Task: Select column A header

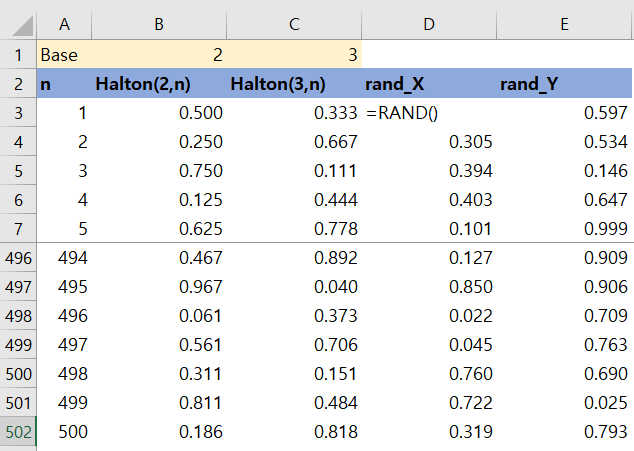Action: 64,25
